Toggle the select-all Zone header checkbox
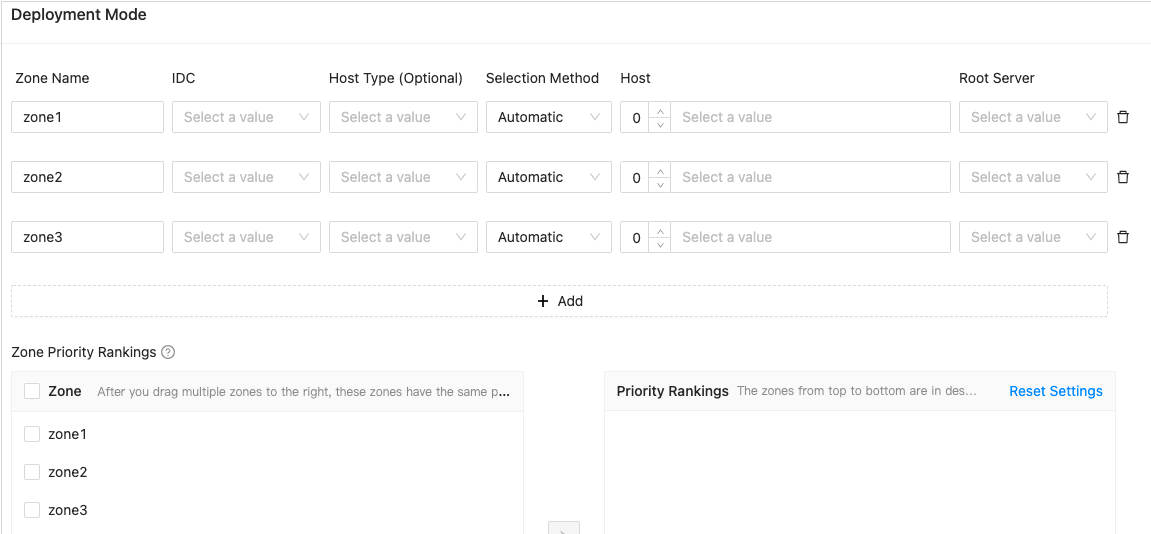The image size is (1151, 534). click(x=32, y=391)
